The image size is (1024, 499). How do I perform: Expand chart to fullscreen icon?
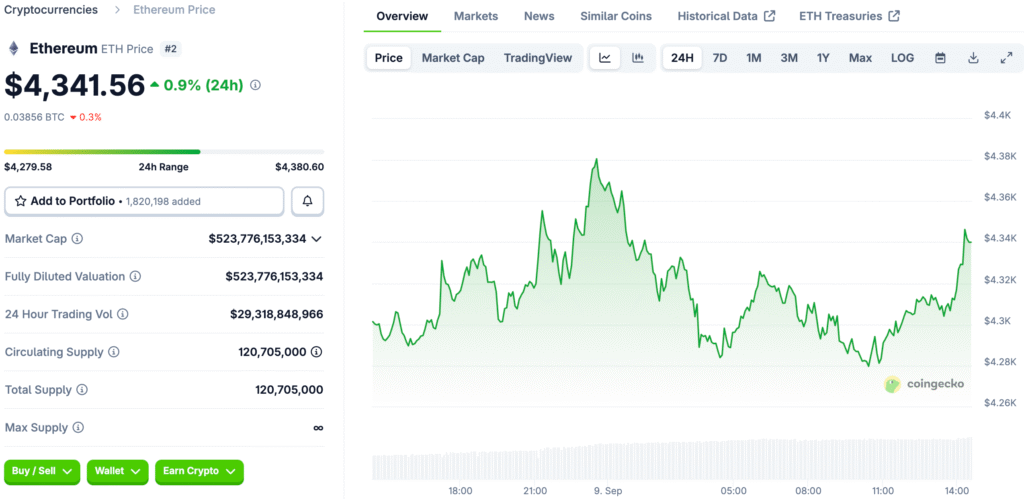1006,58
